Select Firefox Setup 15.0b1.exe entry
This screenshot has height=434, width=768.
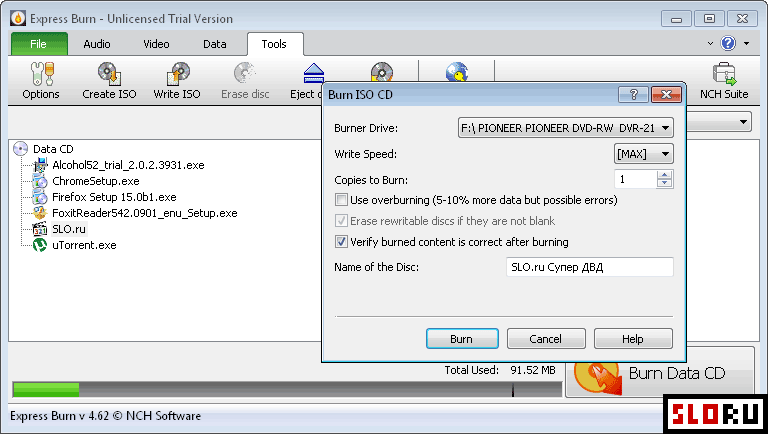[114, 197]
